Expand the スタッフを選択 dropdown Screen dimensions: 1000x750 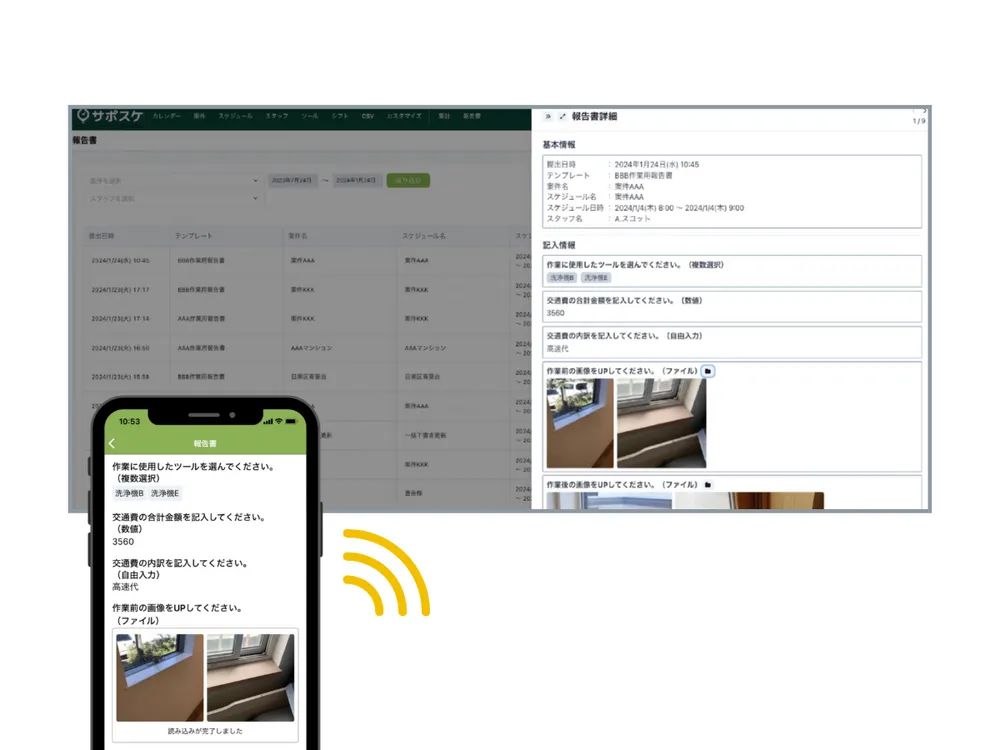coord(173,198)
